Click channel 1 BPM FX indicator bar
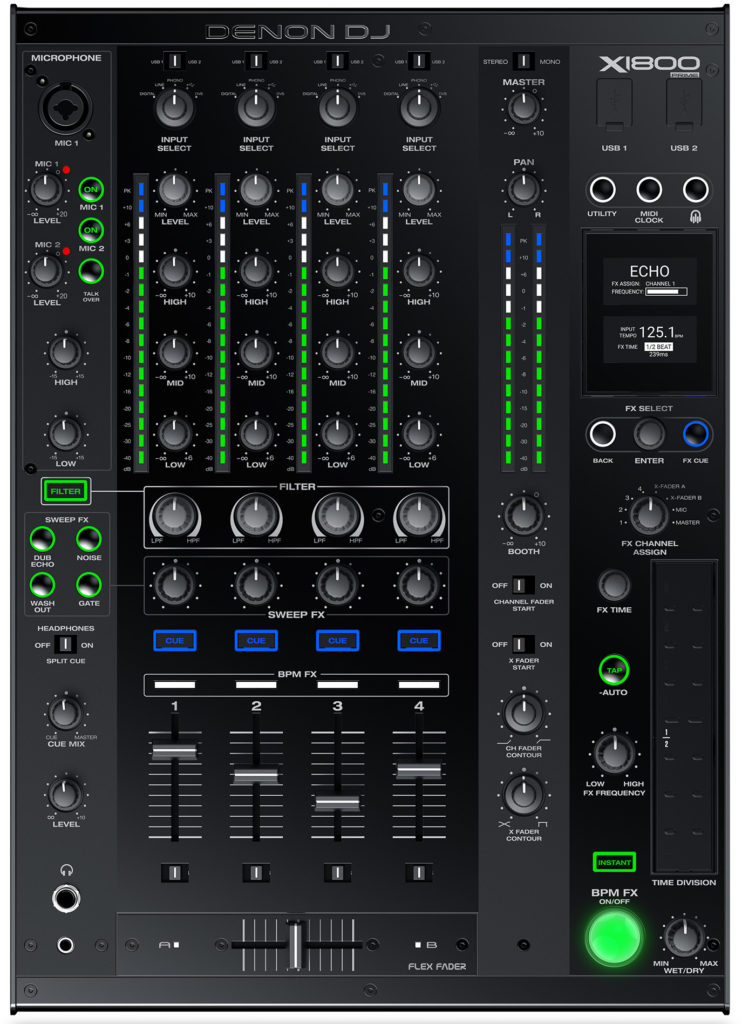This screenshot has height=1024, width=742. 174,684
